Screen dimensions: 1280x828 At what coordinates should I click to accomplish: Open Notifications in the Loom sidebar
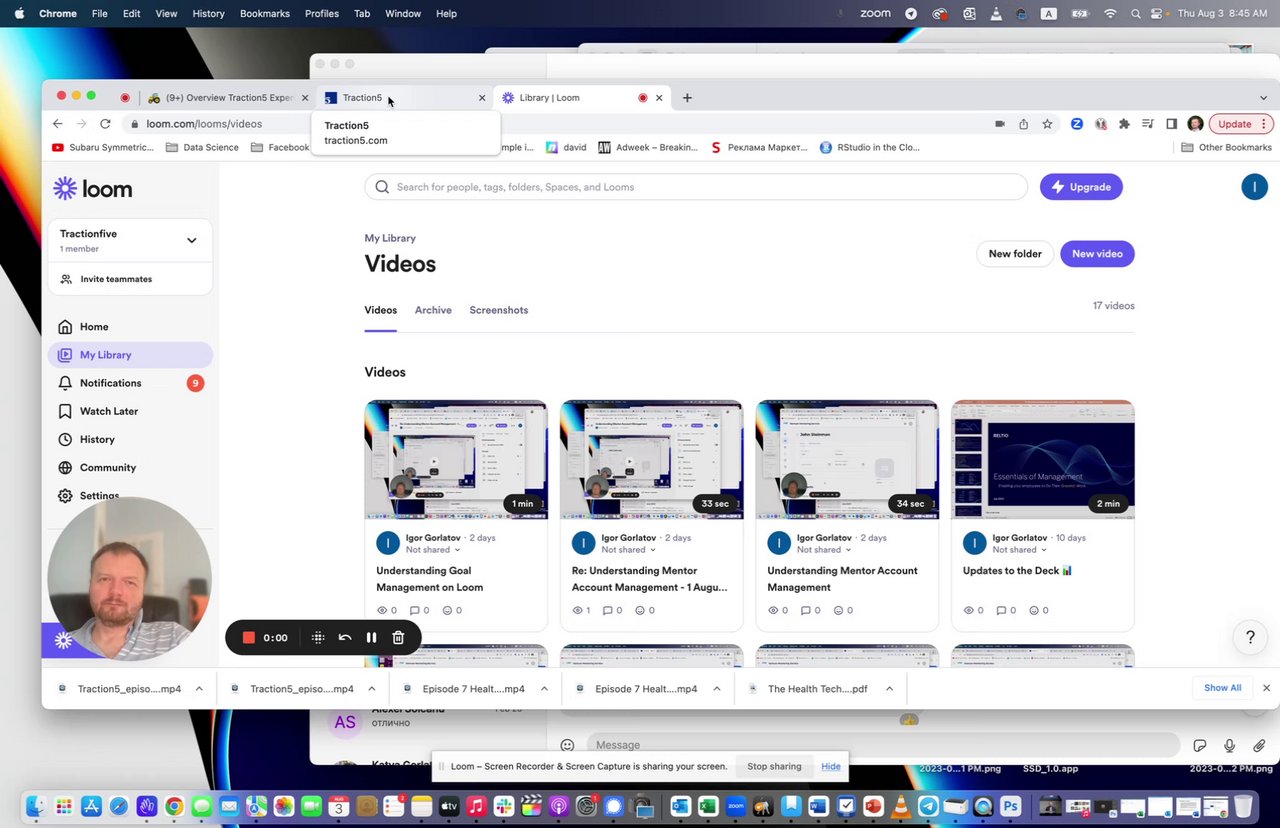click(x=130, y=383)
